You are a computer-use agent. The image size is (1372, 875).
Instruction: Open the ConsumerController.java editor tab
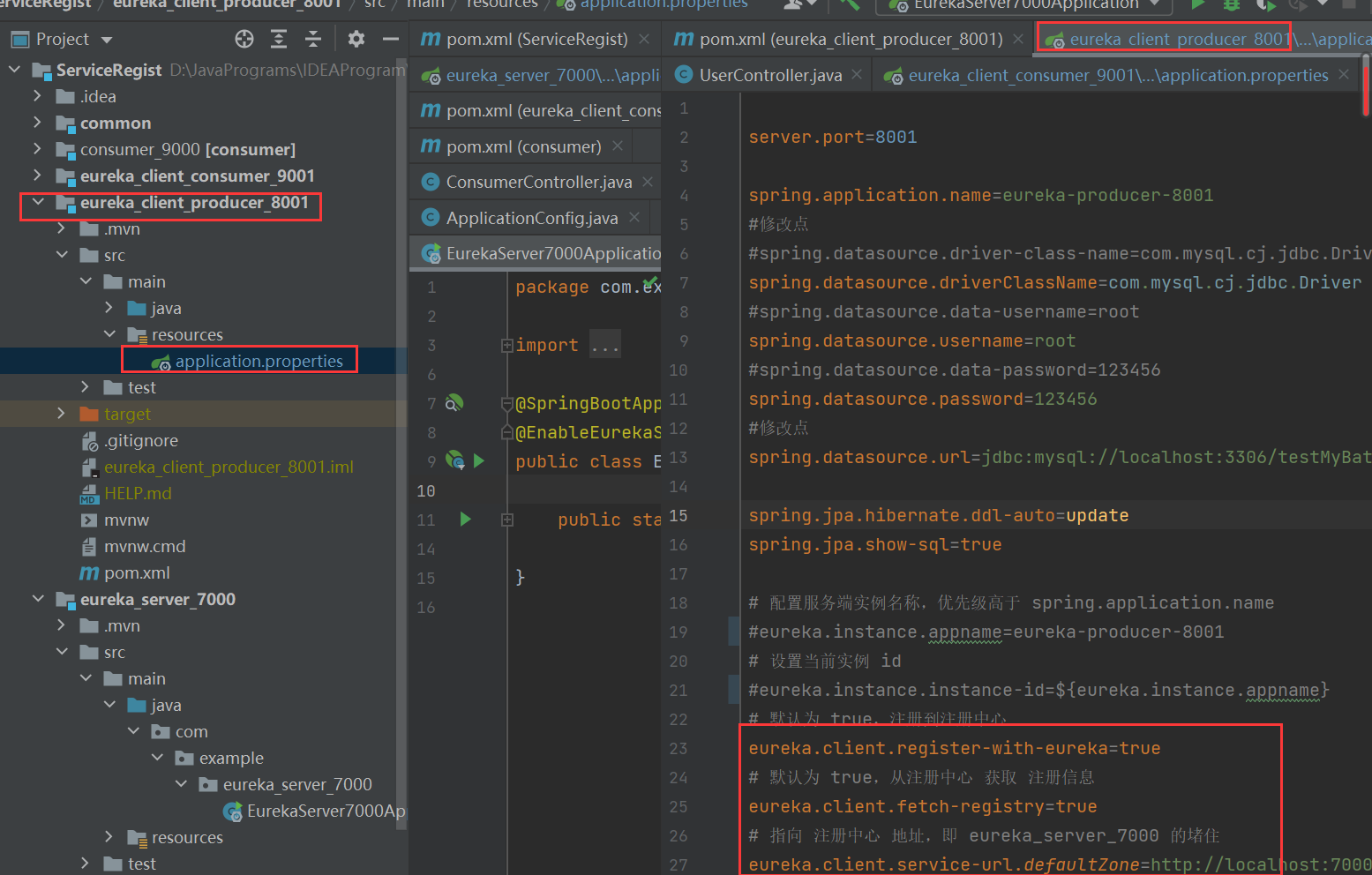click(x=538, y=182)
